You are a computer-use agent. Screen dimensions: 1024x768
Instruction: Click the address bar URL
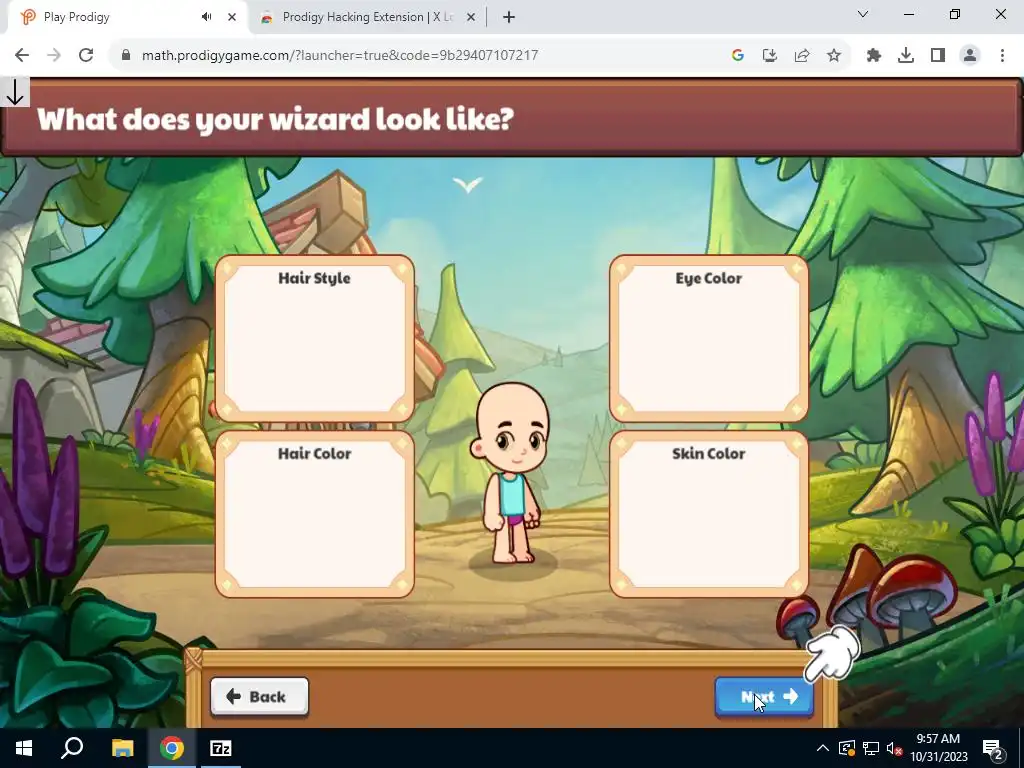340,55
